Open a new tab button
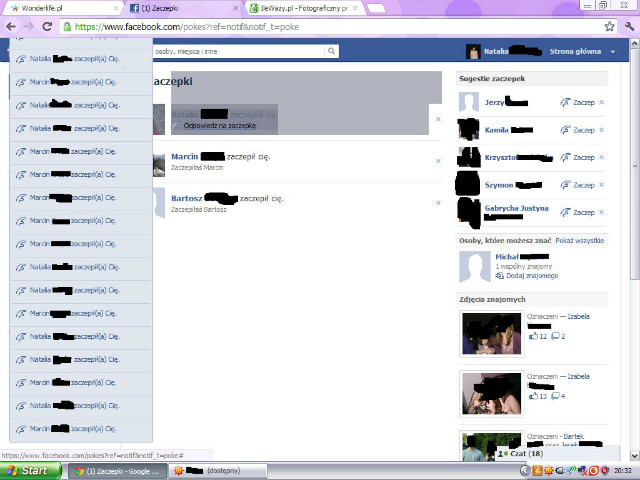This screenshot has height=480, width=640. click(x=375, y=8)
